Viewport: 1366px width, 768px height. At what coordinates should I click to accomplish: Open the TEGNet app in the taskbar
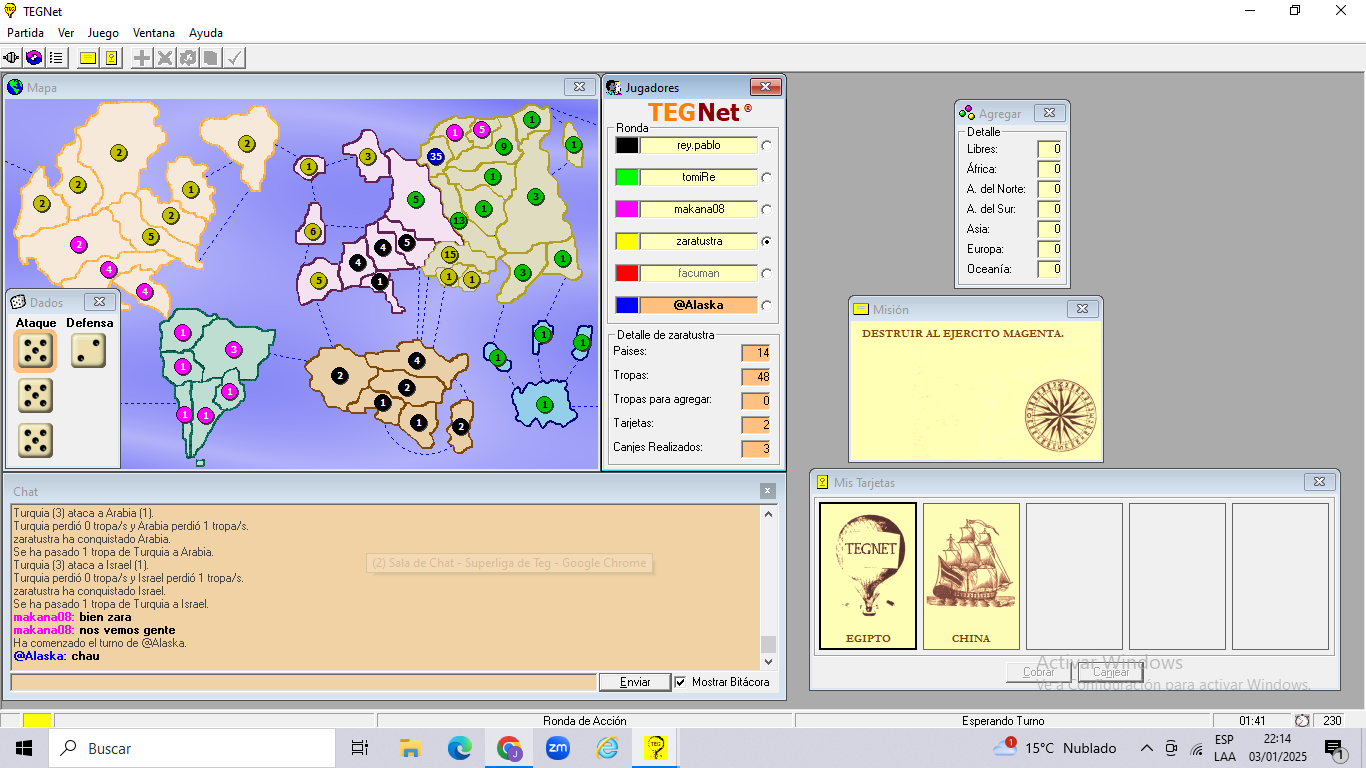656,748
